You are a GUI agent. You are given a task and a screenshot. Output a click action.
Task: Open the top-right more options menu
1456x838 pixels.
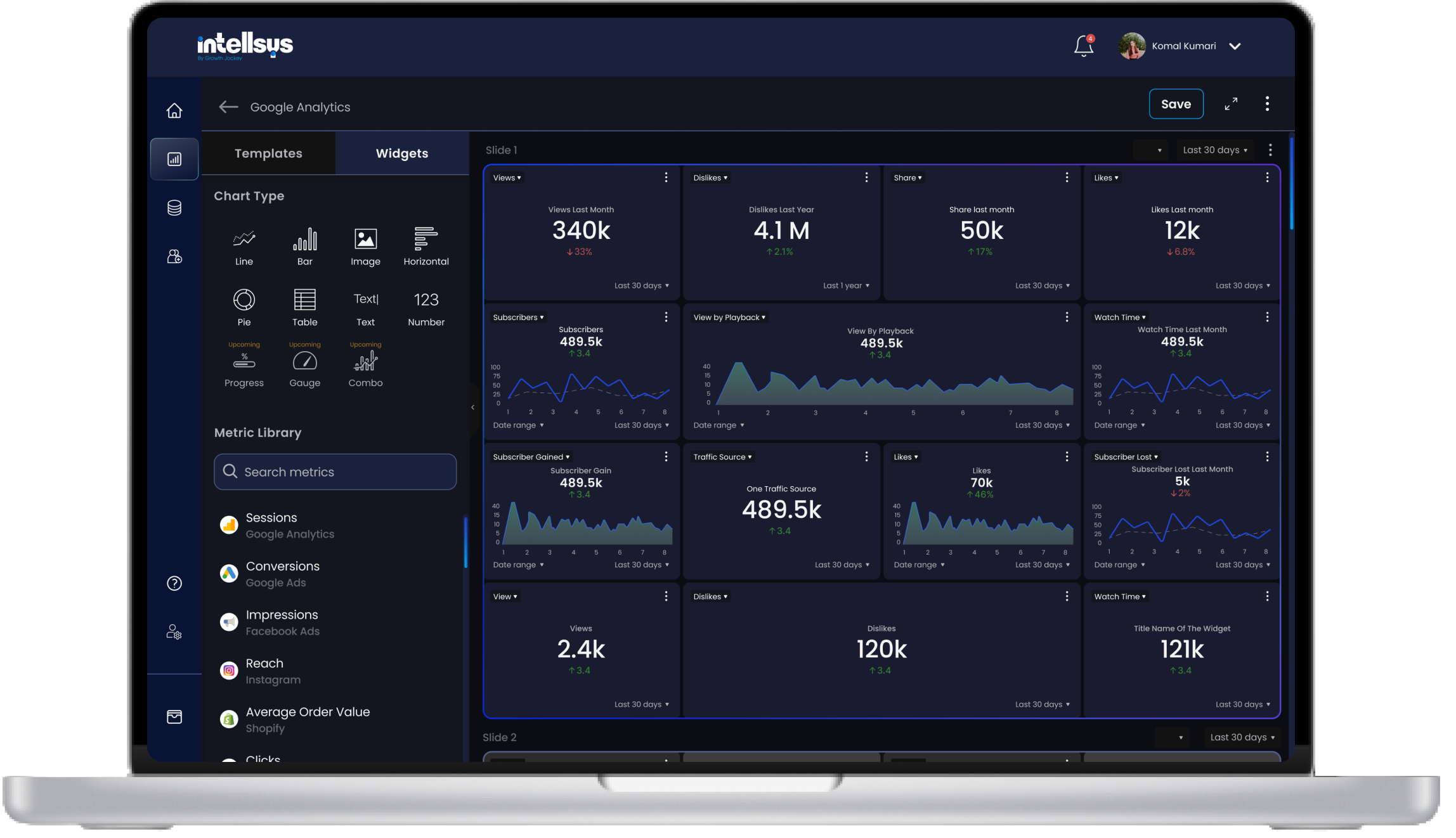(x=1268, y=104)
